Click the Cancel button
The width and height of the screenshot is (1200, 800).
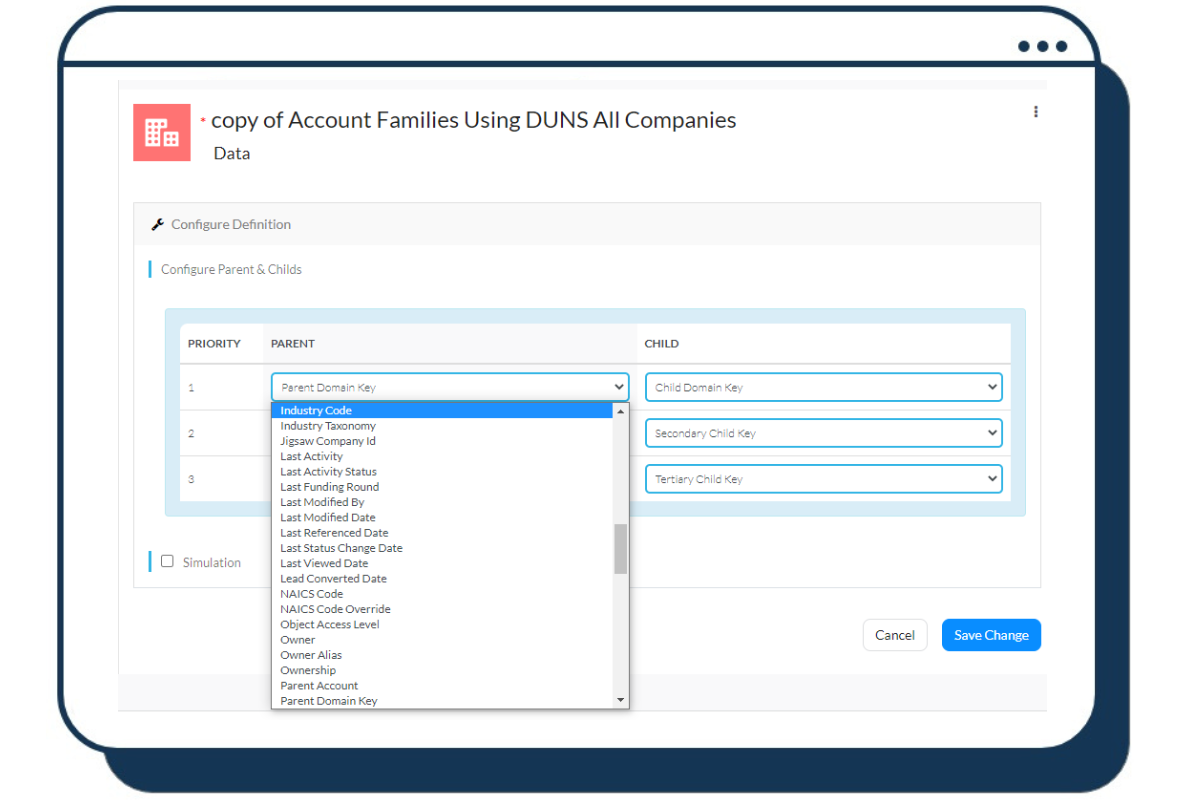tap(895, 635)
